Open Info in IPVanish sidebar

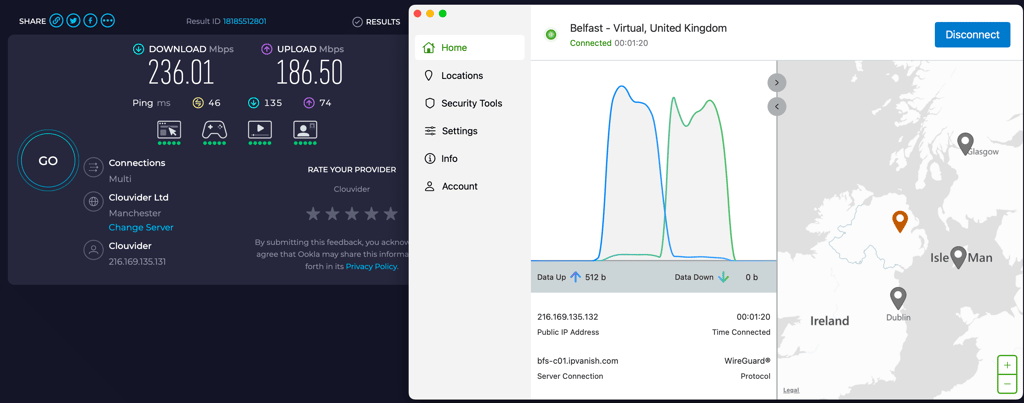click(470, 159)
